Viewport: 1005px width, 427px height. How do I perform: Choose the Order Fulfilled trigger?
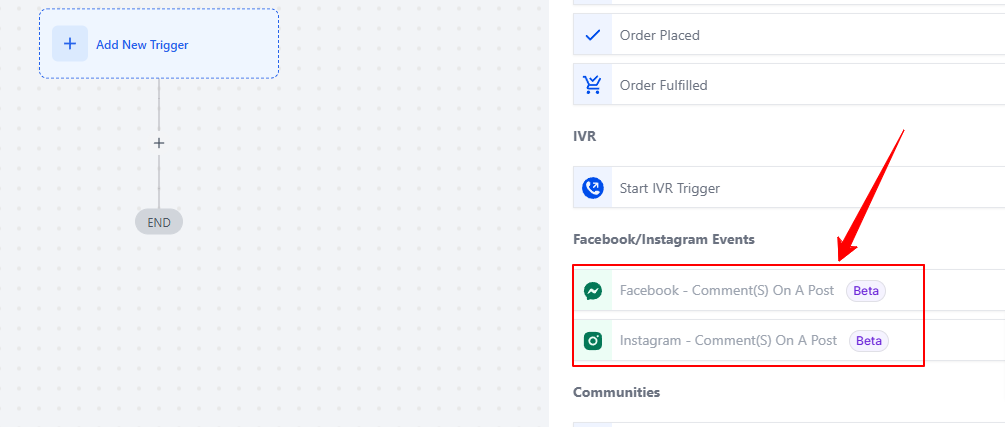click(x=789, y=85)
